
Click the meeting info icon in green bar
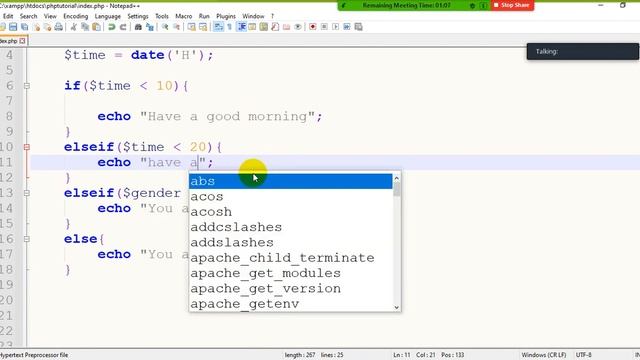click(483, 6)
